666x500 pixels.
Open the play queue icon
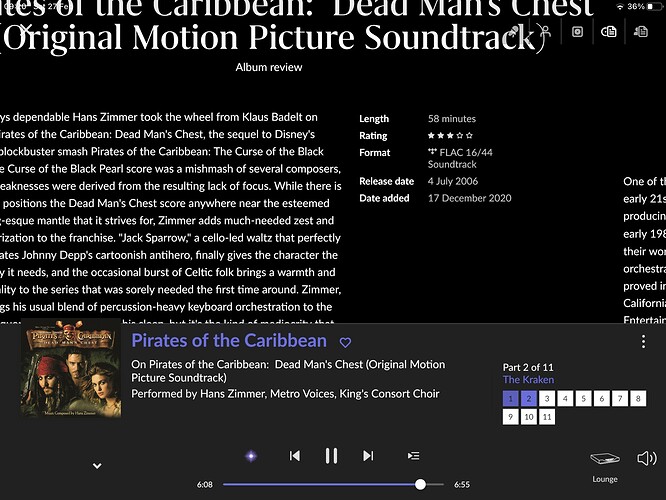[413, 456]
